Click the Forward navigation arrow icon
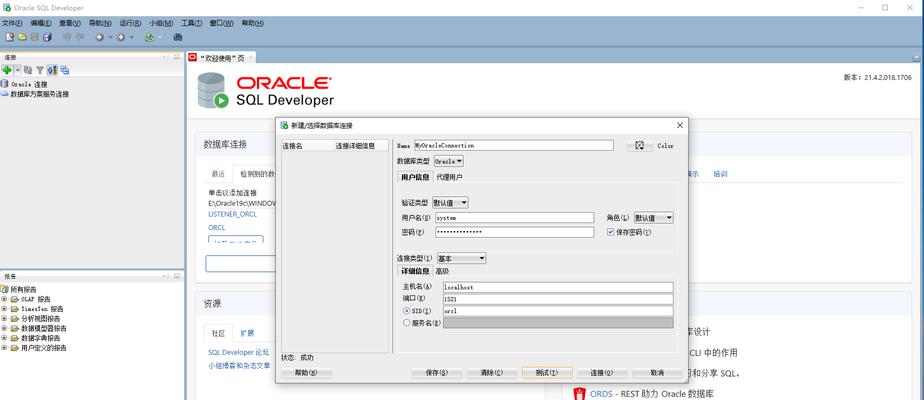Image resolution: width=924 pixels, height=400 pixels. 121,37
